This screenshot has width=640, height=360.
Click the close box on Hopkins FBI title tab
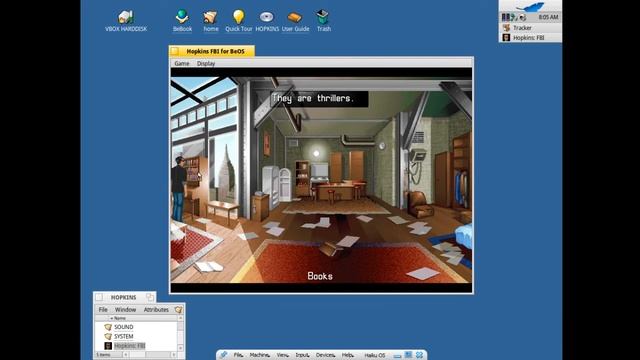(x=175, y=51)
